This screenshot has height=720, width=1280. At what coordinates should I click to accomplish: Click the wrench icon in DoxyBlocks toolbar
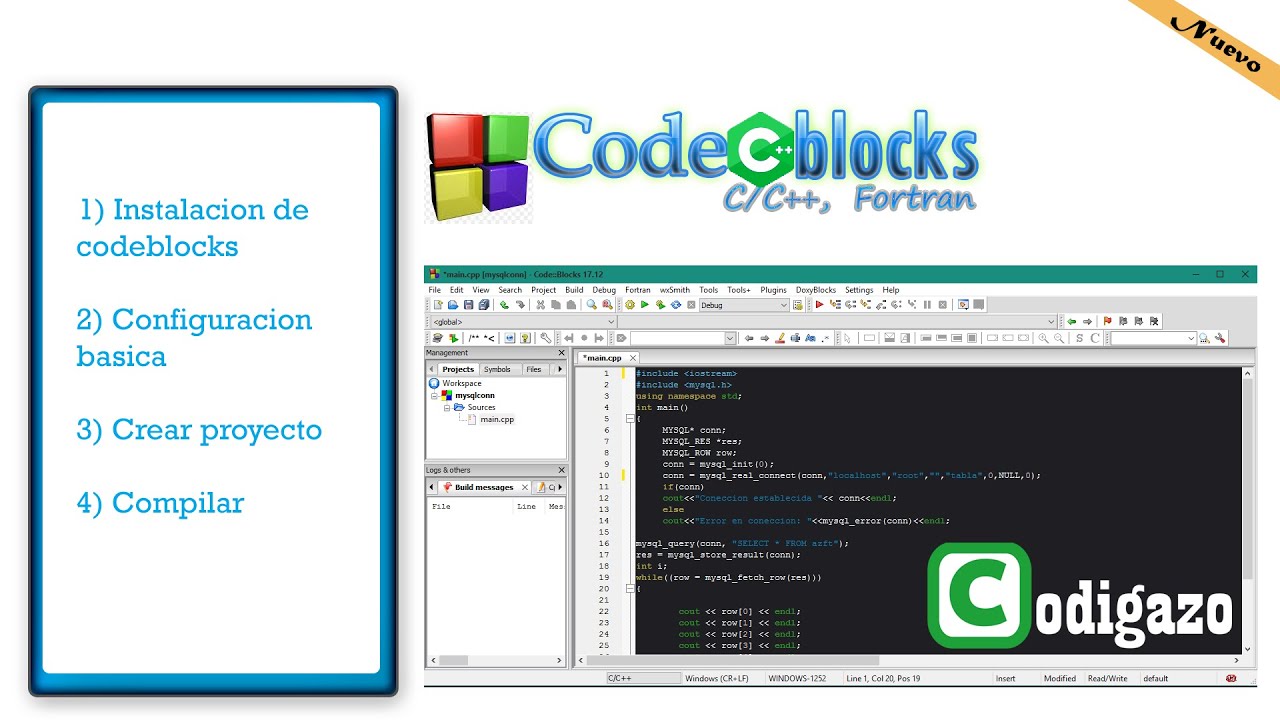tap(545, 338)
